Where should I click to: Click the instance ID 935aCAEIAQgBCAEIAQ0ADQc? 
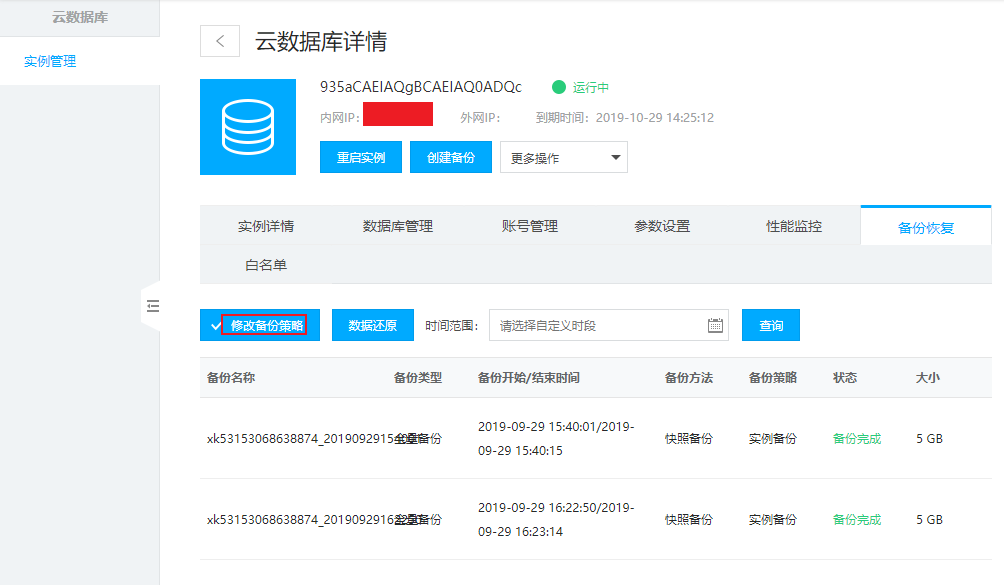(421, 87)
